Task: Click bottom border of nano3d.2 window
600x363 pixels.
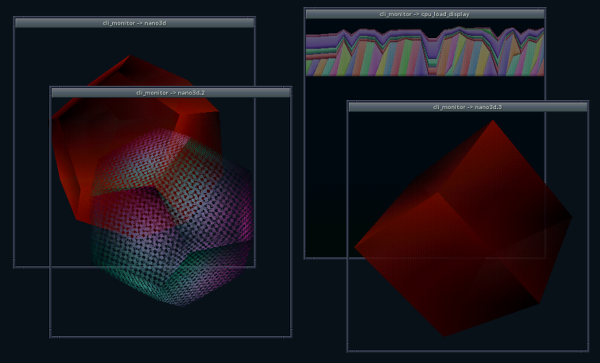Action: (x=171, y=337)
